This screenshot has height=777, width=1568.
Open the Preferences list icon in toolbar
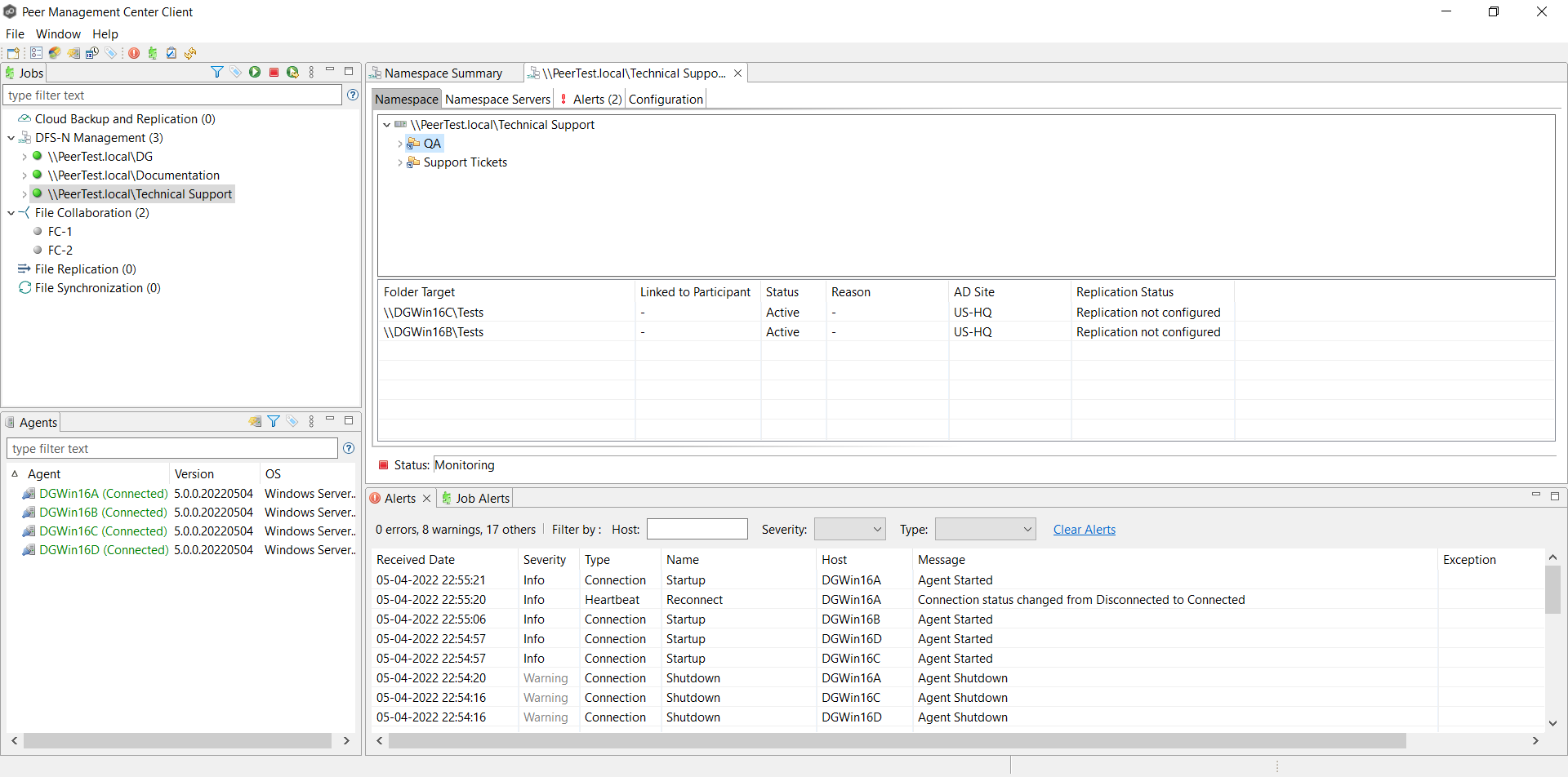pos(36,53)
